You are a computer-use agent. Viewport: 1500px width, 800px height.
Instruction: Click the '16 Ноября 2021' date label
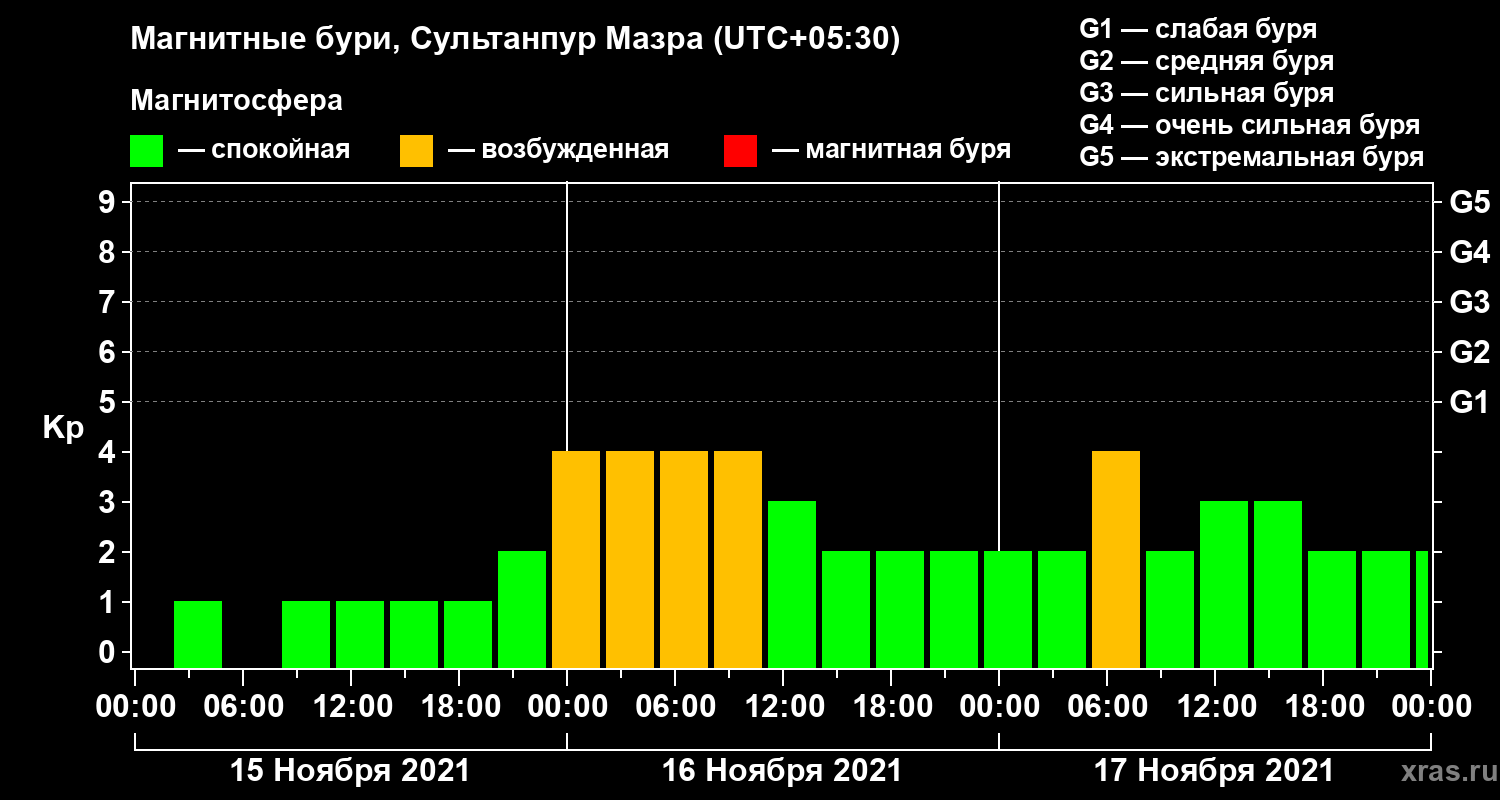(x=782, y=771)
